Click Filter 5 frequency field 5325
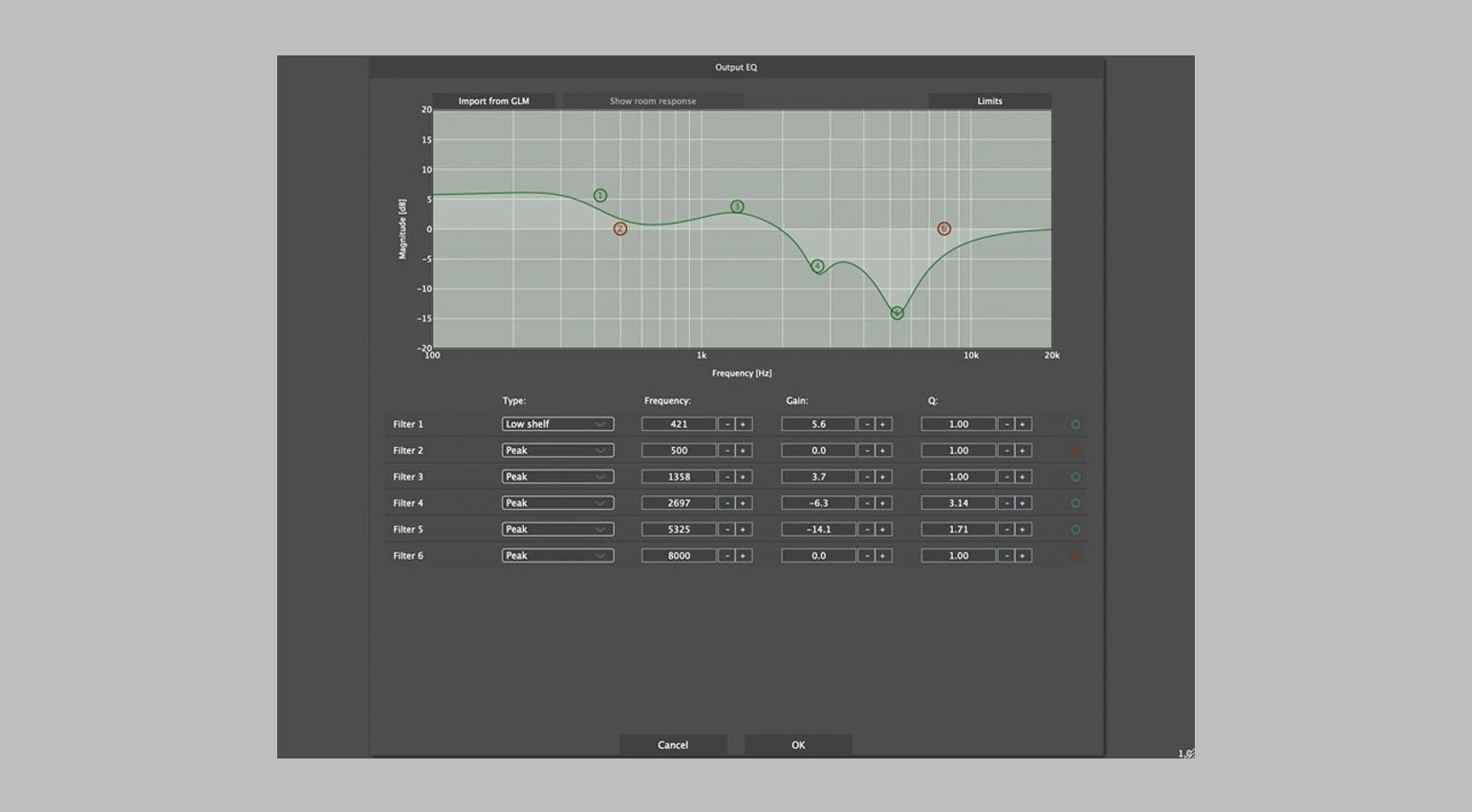 [x=679, y=529]
